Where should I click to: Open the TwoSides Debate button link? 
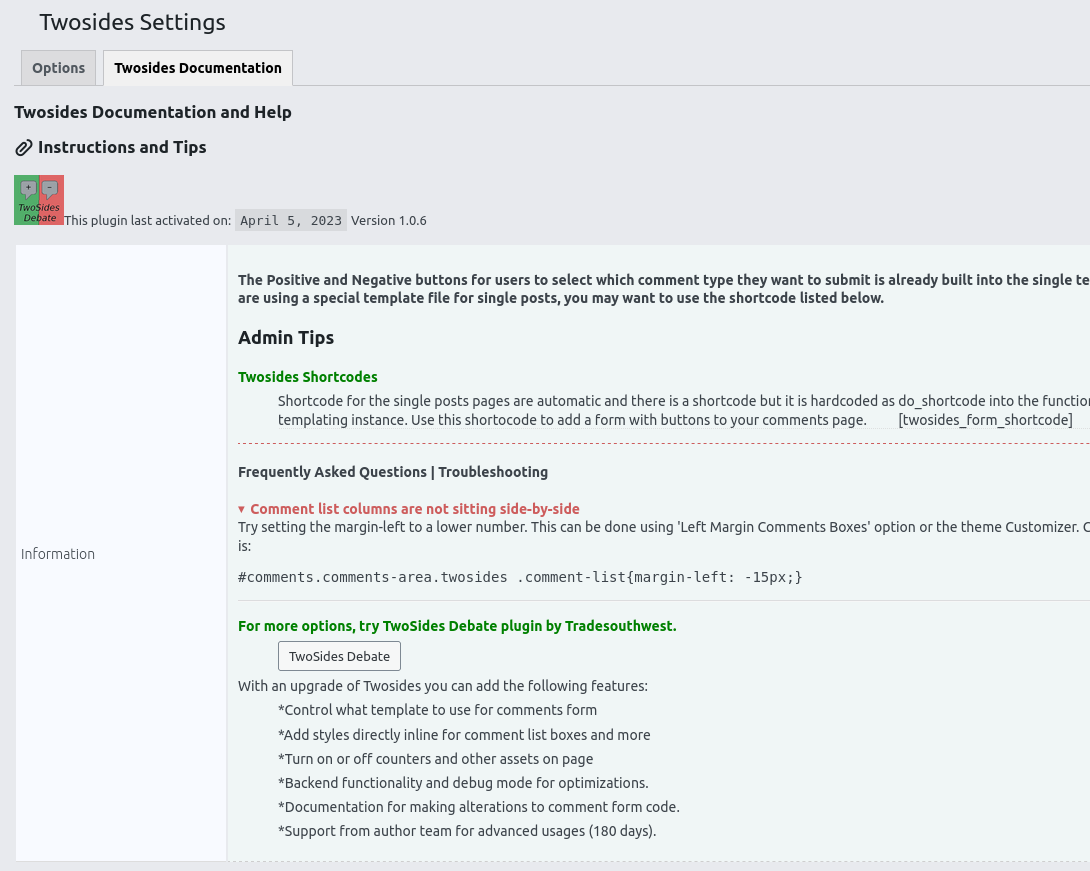339,656
